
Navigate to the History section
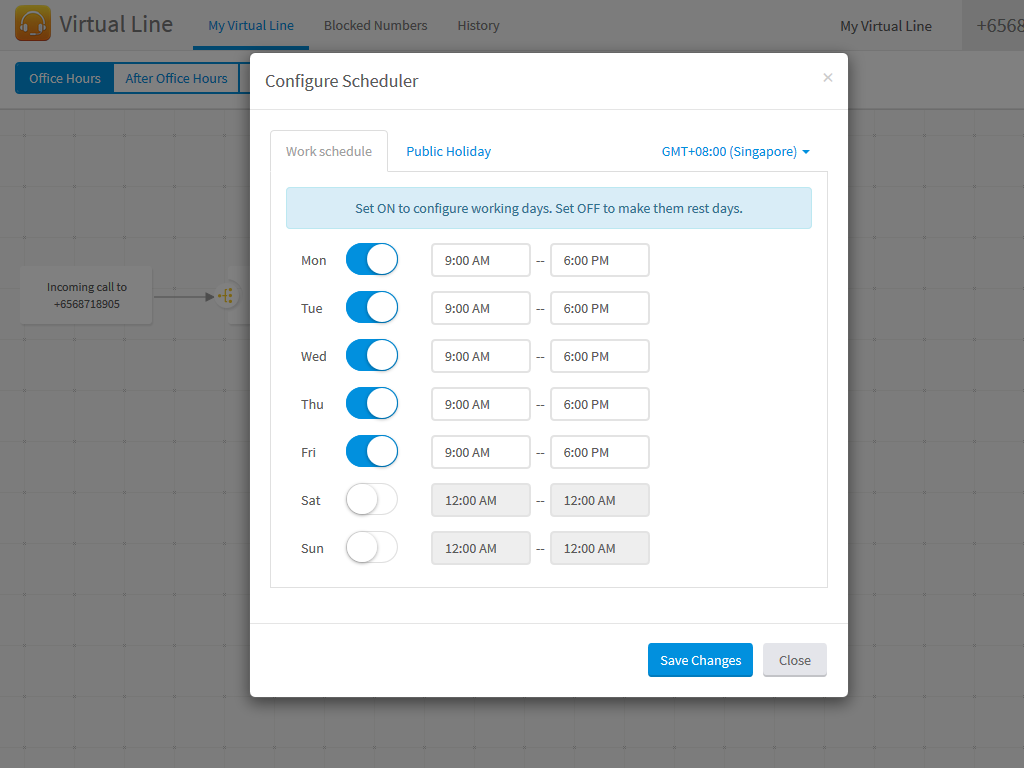[x=478, y=25]
